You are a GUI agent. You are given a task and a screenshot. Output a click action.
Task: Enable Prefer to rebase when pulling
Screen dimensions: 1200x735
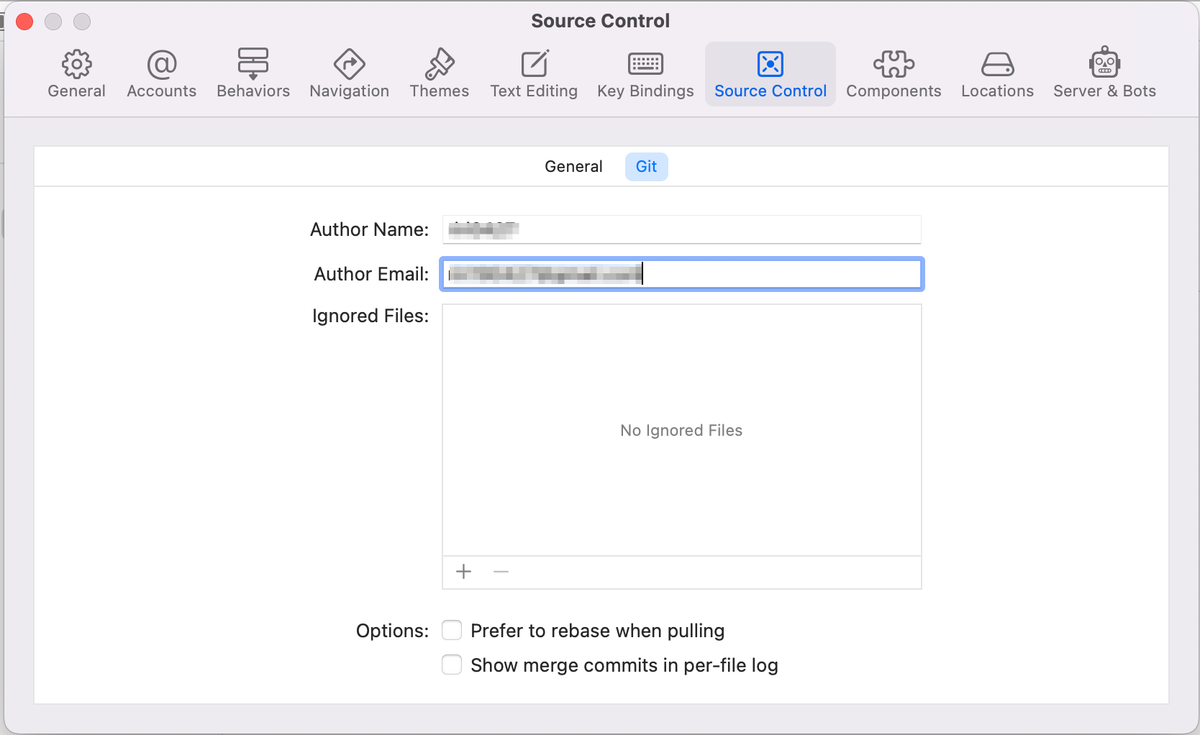point(452,630)
